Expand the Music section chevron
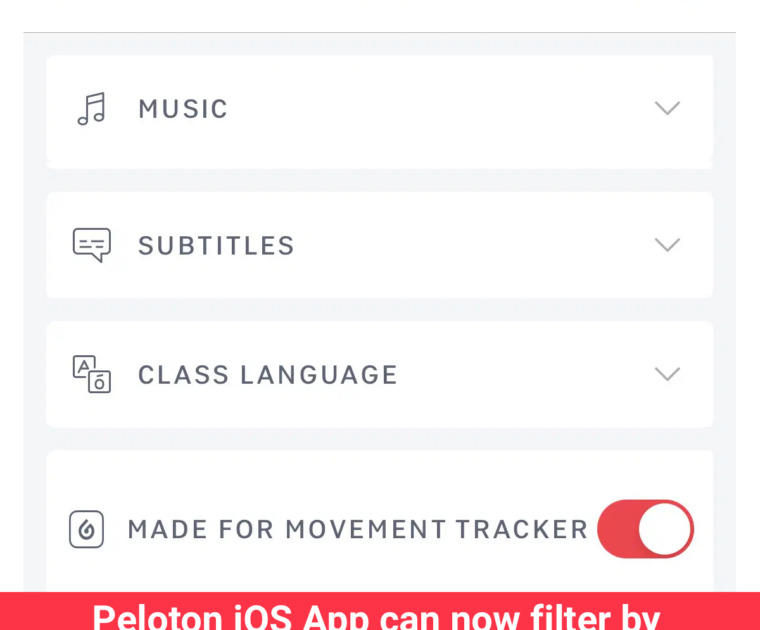The width and height of the screenshot is (760, 630). 667,108
